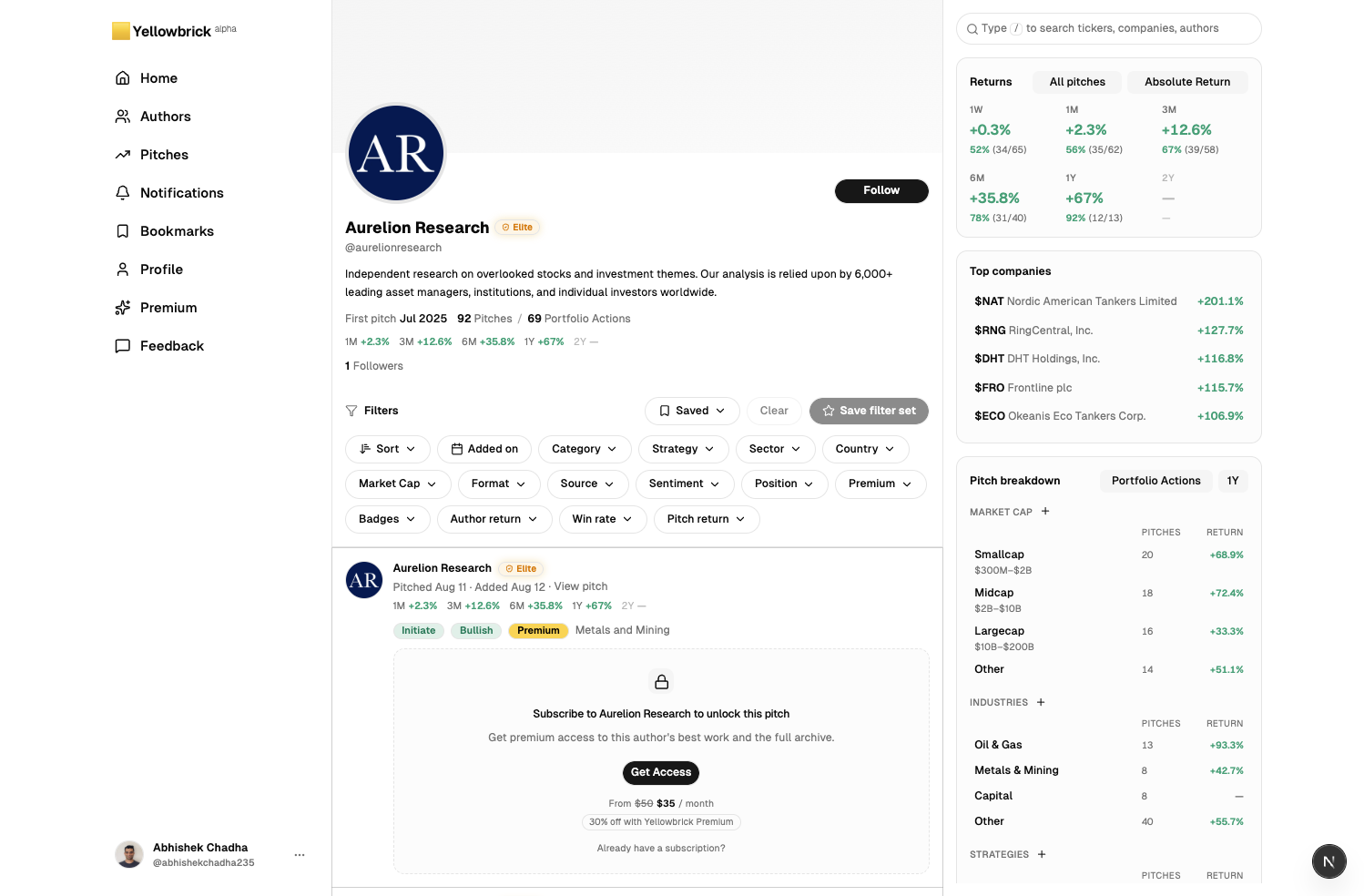Expand the Strategy filter dropdown
The width and height of the screenshot is (1364, 896).
coord(684,449)
